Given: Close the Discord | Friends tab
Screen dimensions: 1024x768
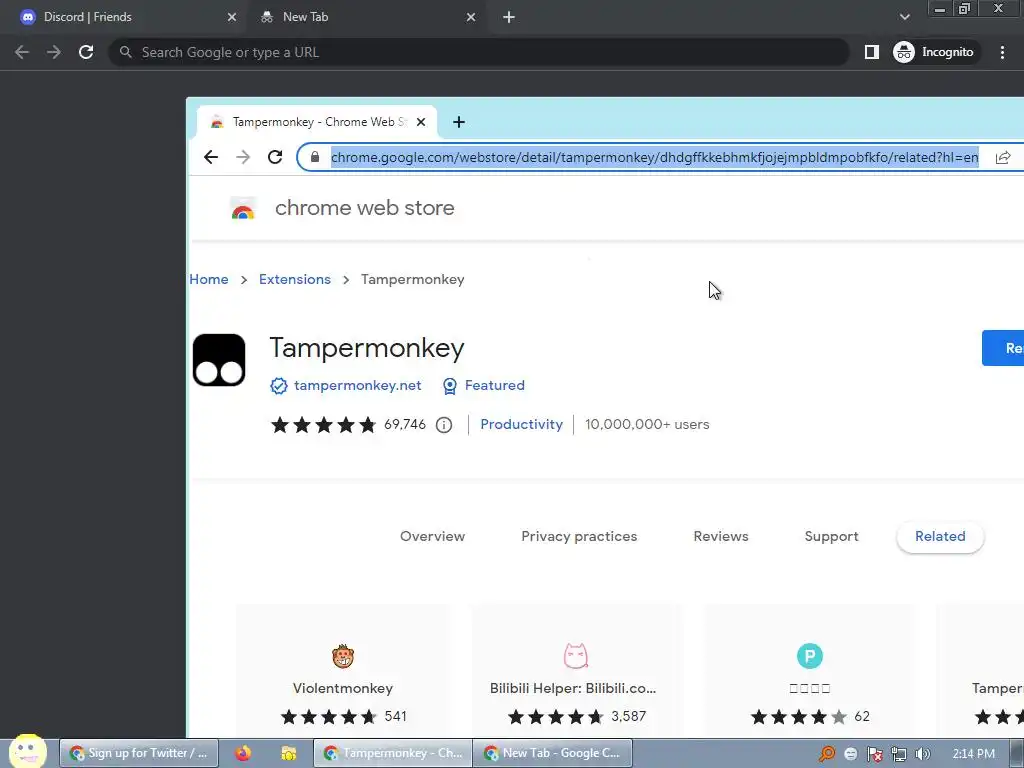Looking at the screenshot, I should tap(232, 17).
